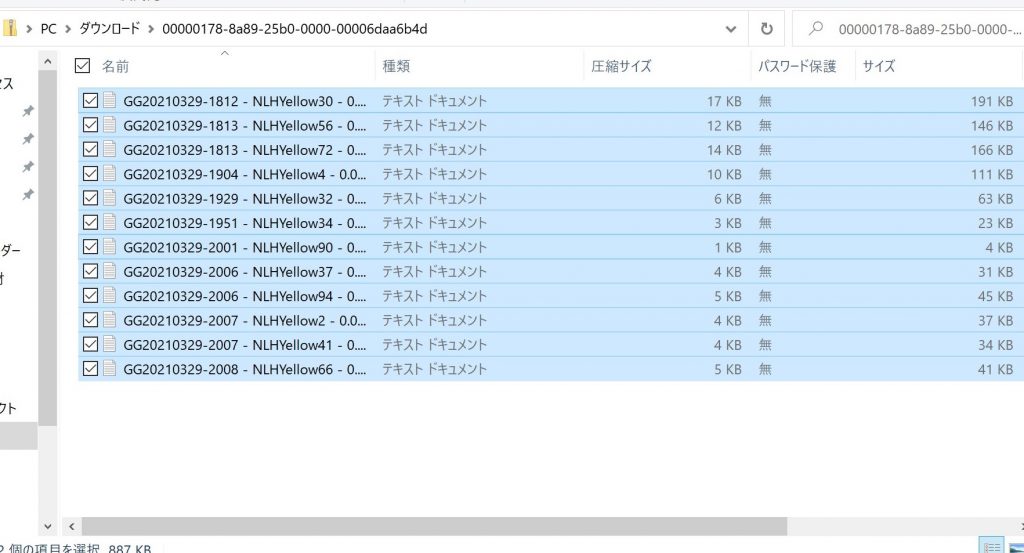
Task: Click file icon of GG20210329-1812 NLHYellow30
Action: pos(110,101)
